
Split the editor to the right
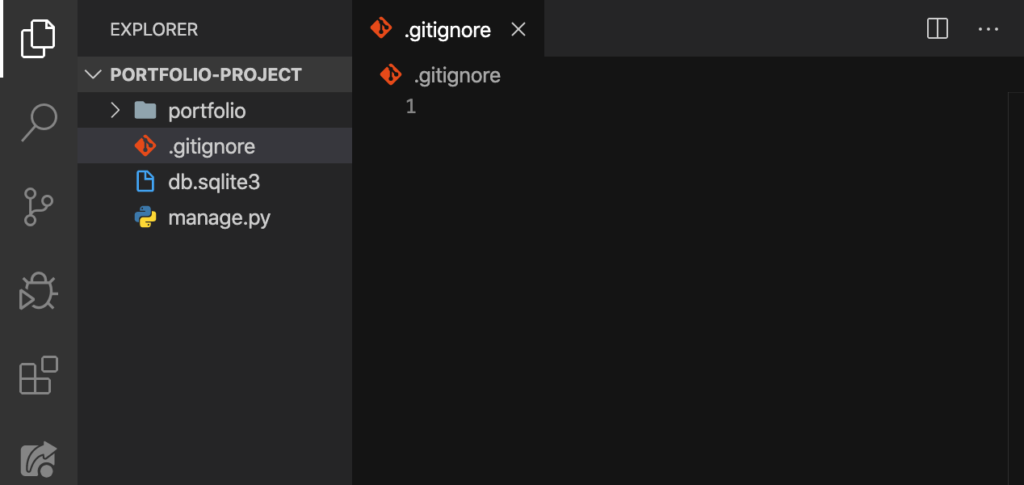pos(937,29)
